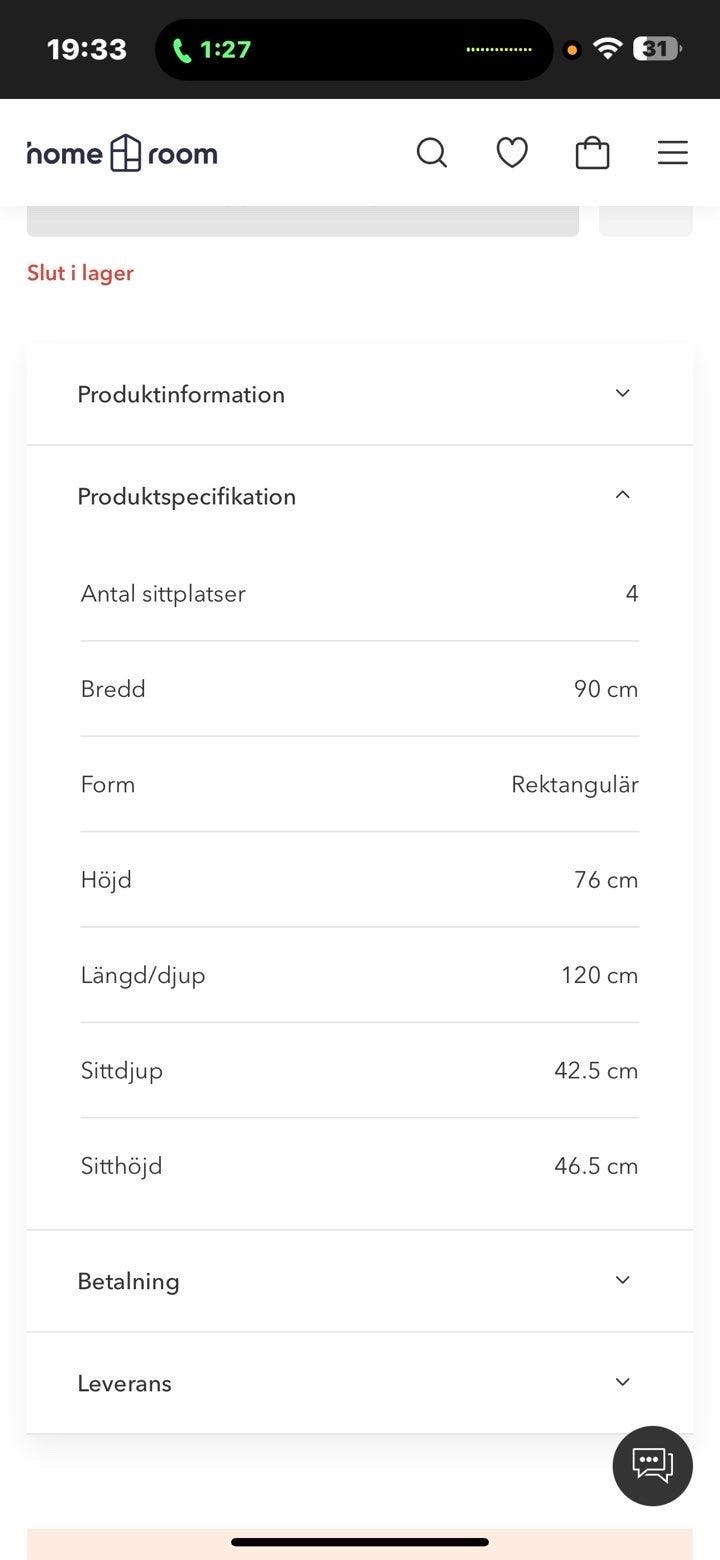
Task: Expand Produktinformation chevron arrow
Action: point(622,393)
